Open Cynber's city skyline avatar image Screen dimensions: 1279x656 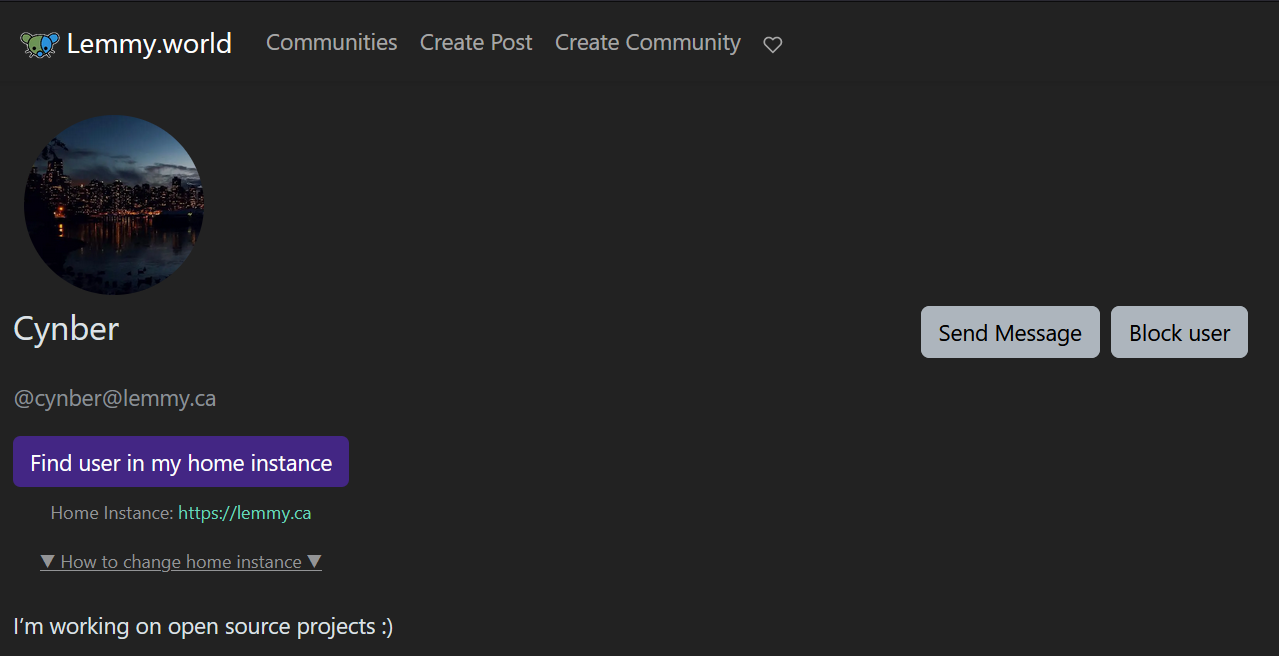114,205
